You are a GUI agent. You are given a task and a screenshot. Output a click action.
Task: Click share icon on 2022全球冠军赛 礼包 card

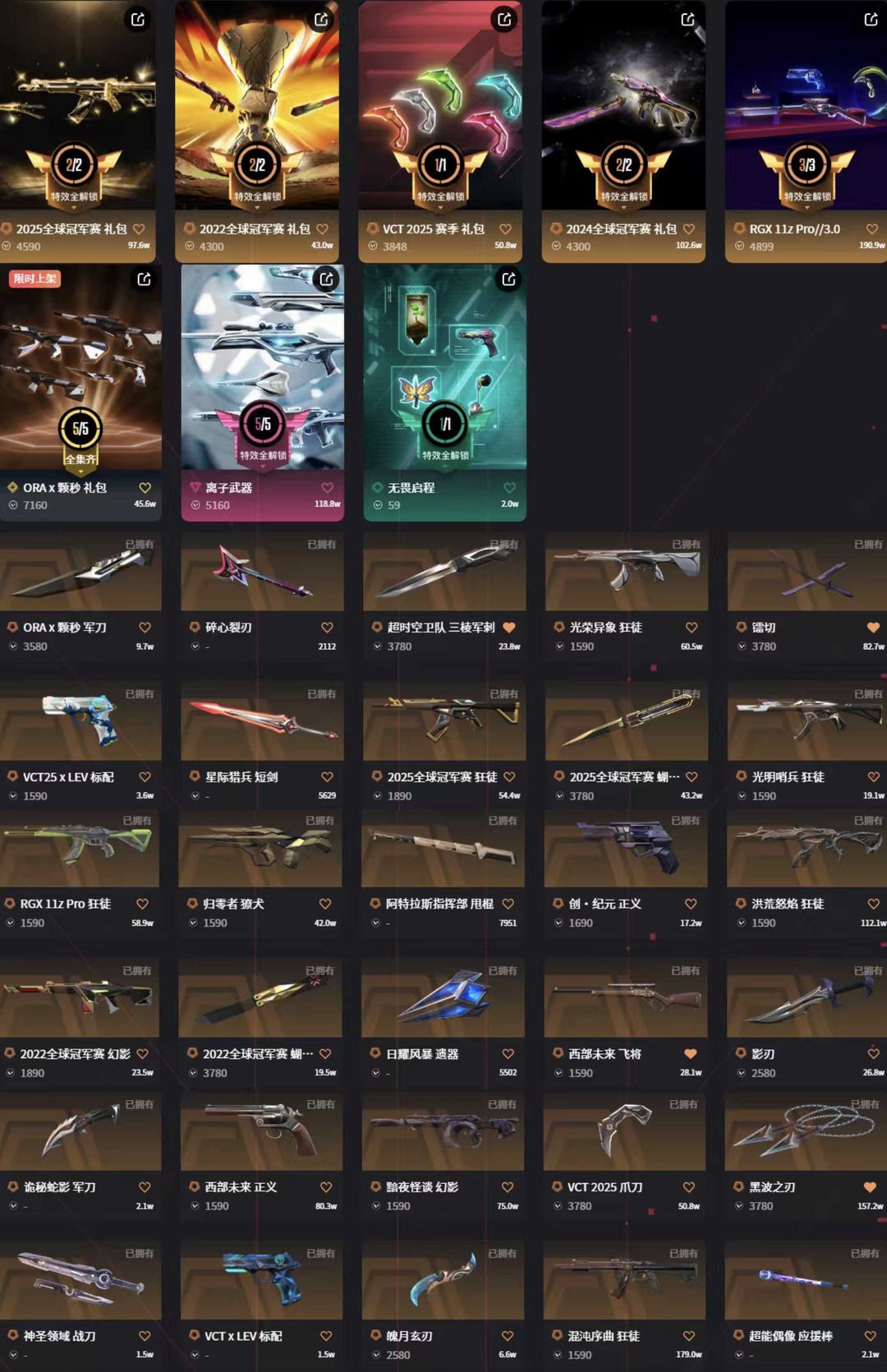pos(321,19)
